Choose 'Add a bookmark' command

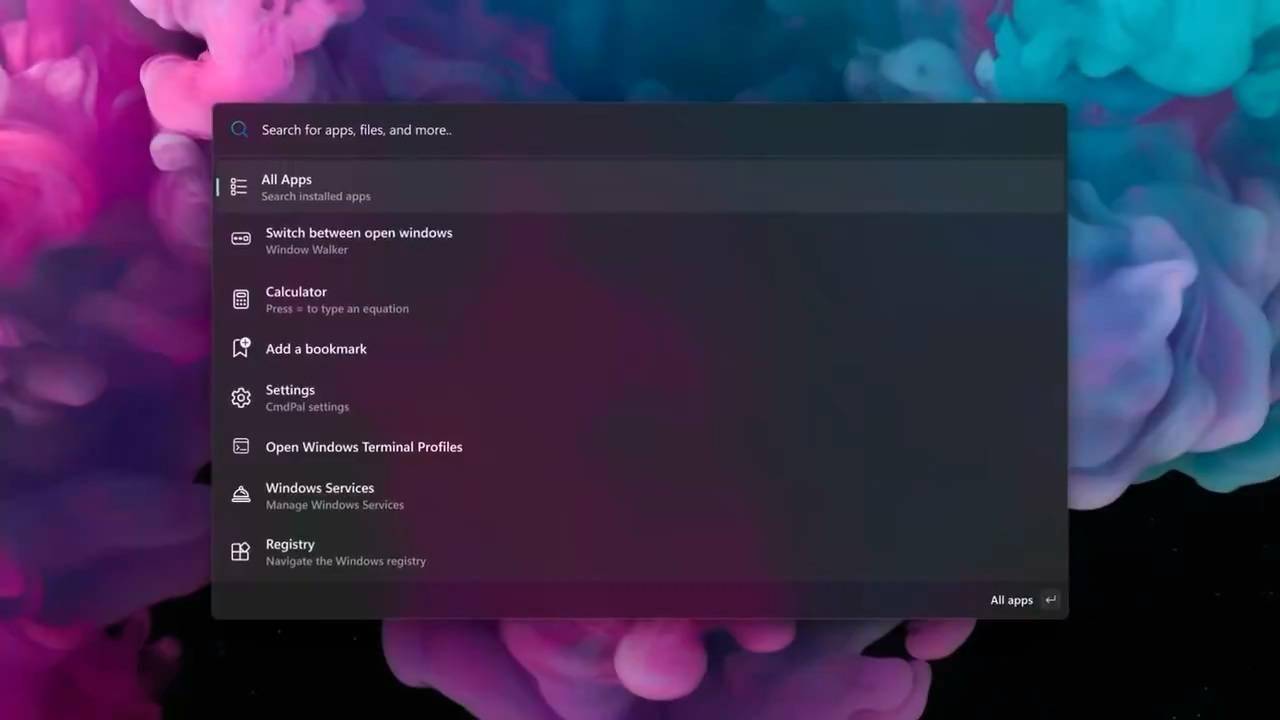316,349
